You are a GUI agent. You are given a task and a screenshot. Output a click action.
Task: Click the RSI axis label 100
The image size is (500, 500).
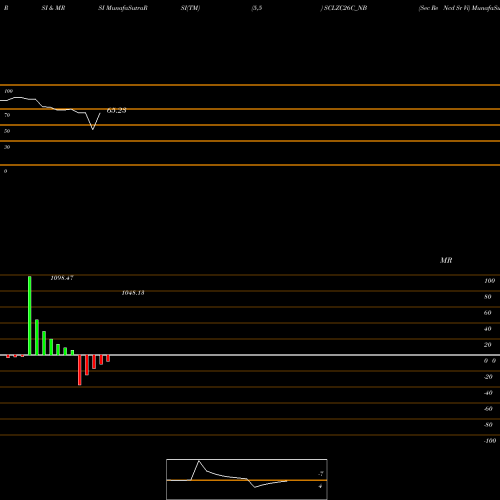pyautogui.click(x=8, y=91)
